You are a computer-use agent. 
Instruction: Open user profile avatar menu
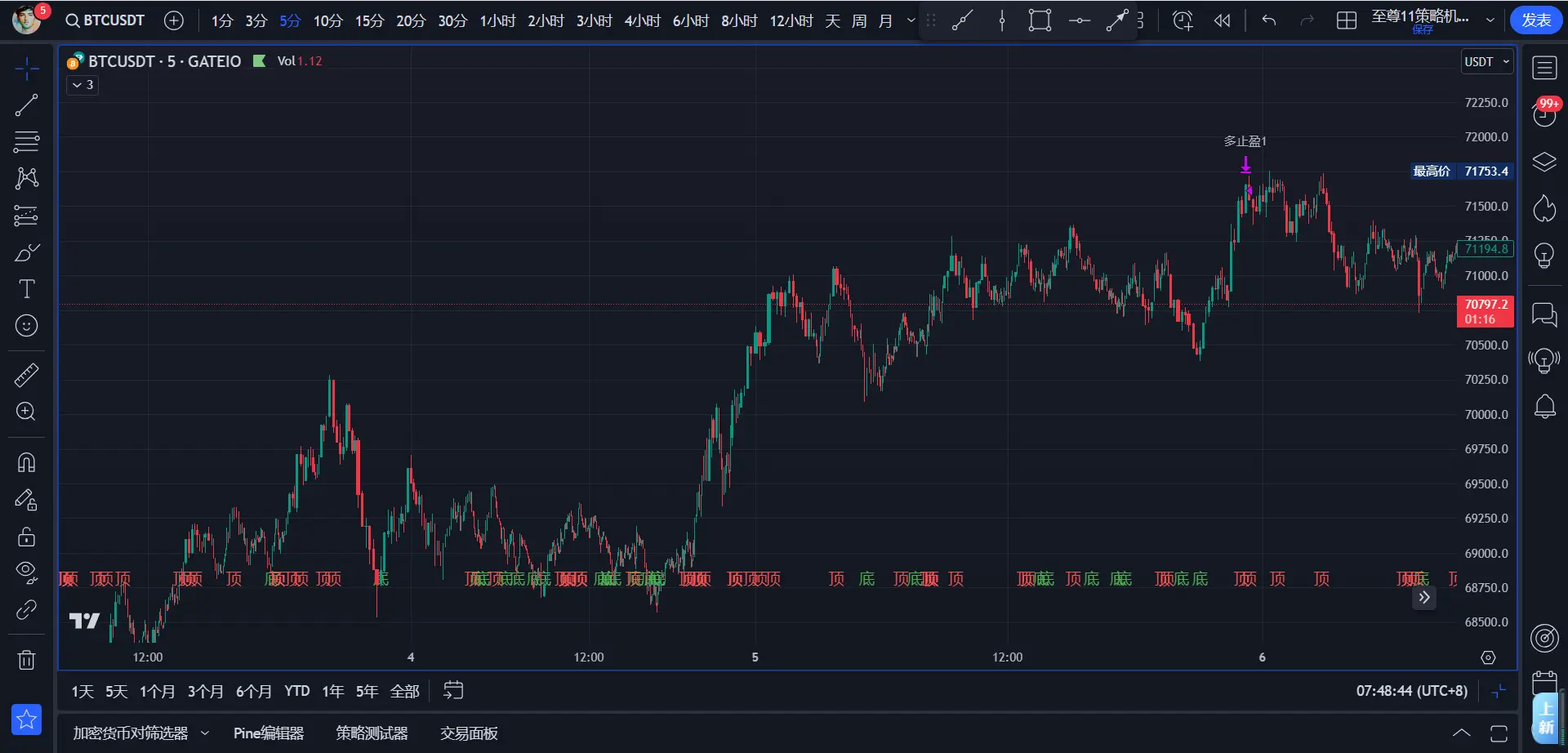[x=27, y=18]
